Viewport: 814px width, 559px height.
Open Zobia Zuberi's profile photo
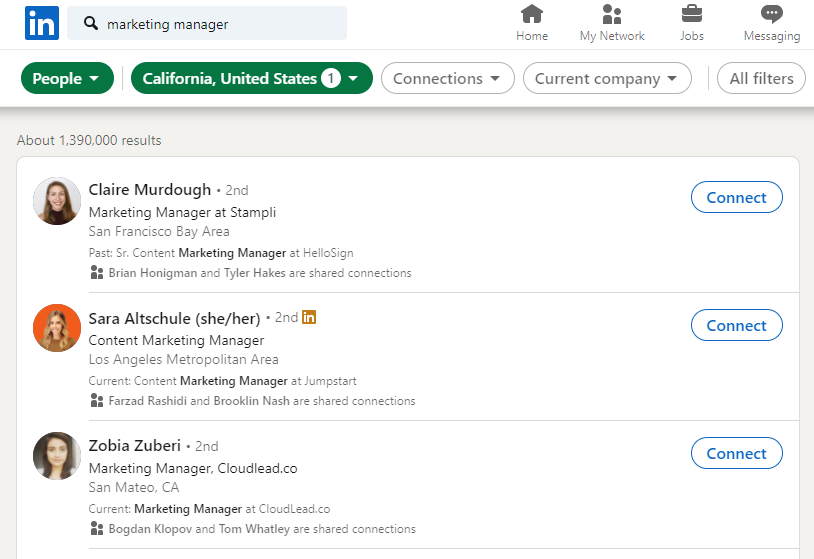[56, 456]
